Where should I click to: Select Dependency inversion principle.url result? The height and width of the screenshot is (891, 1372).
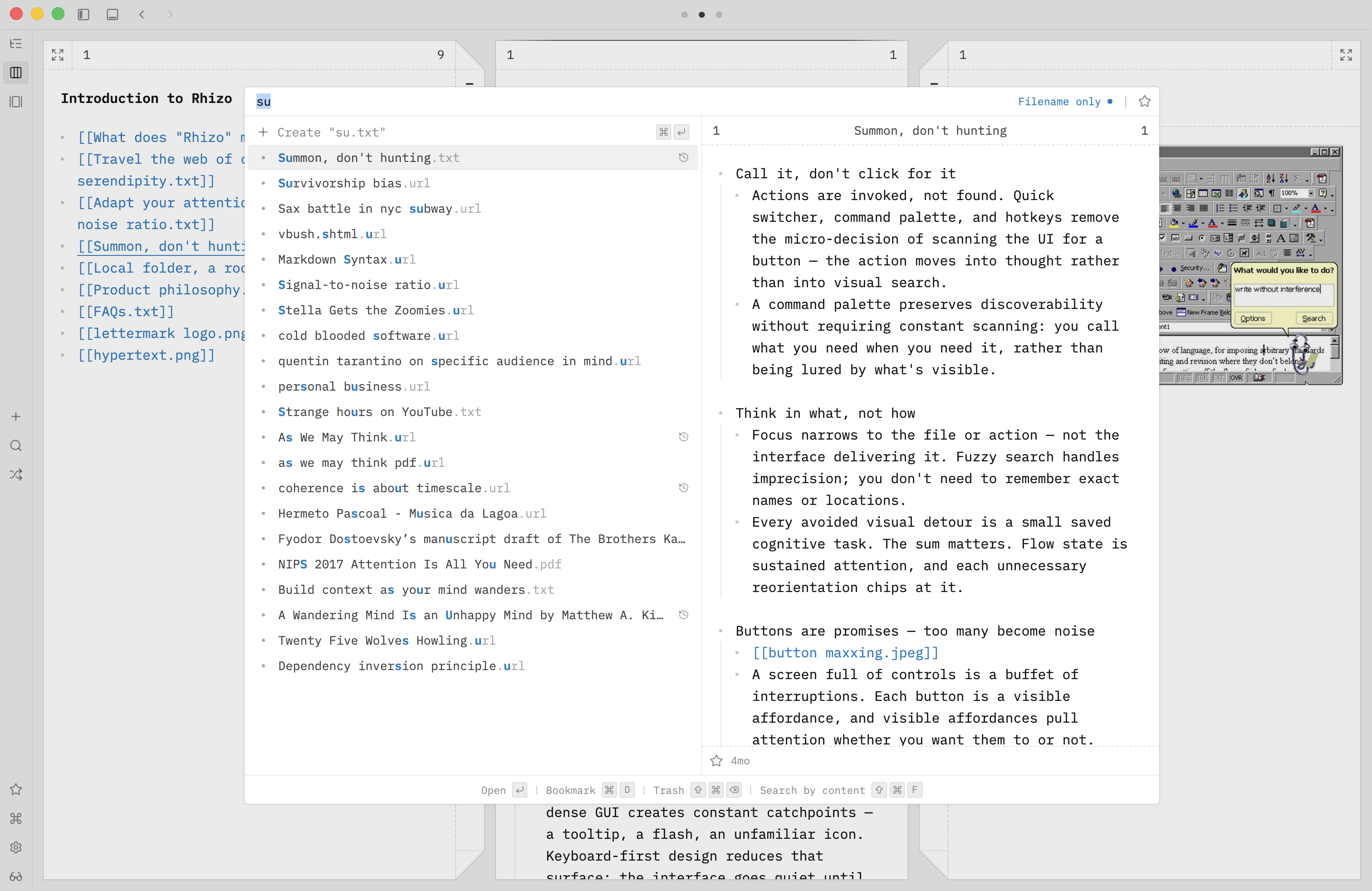click(x=473, y=666)
